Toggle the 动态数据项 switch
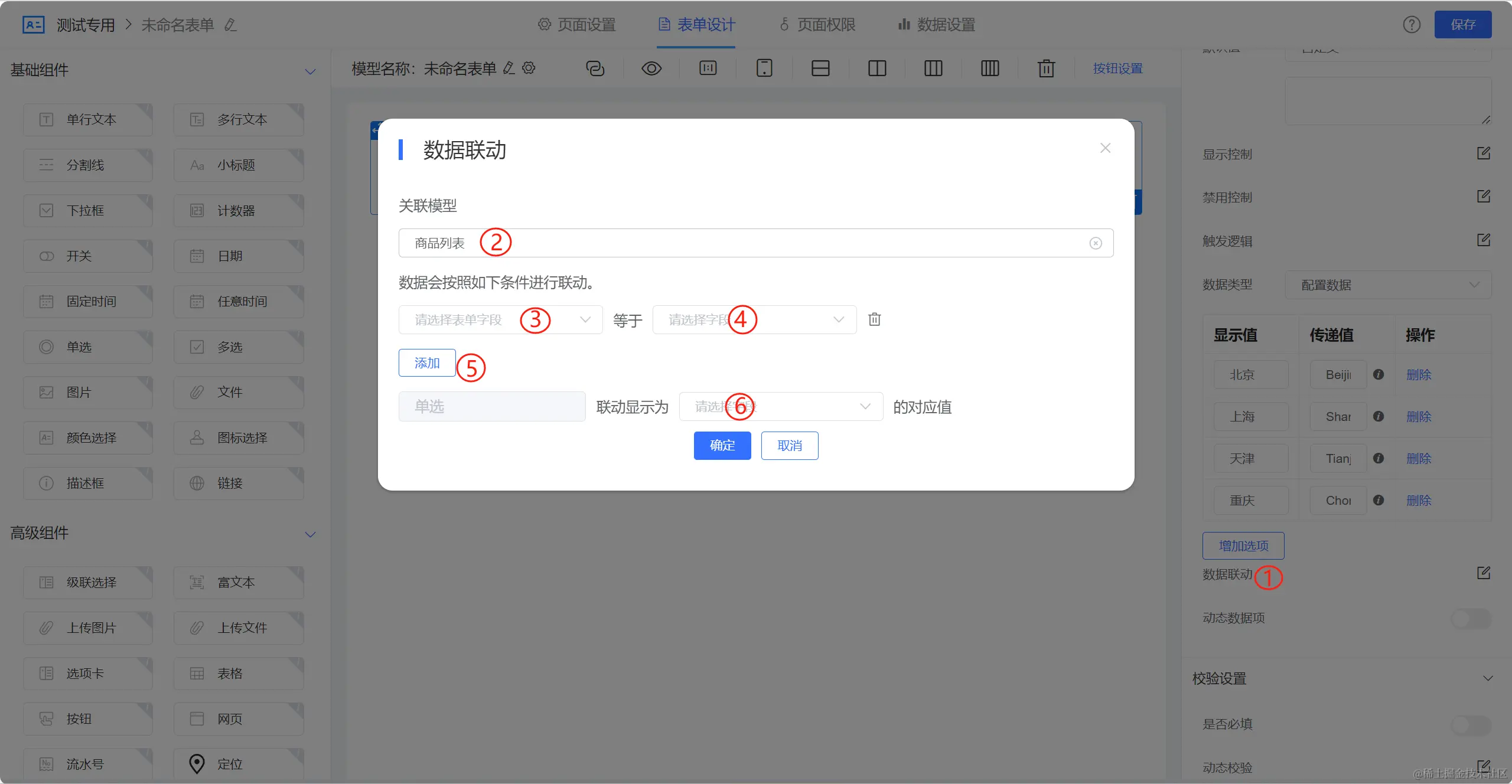The image size is (1512, 784). click(1471, 618)
